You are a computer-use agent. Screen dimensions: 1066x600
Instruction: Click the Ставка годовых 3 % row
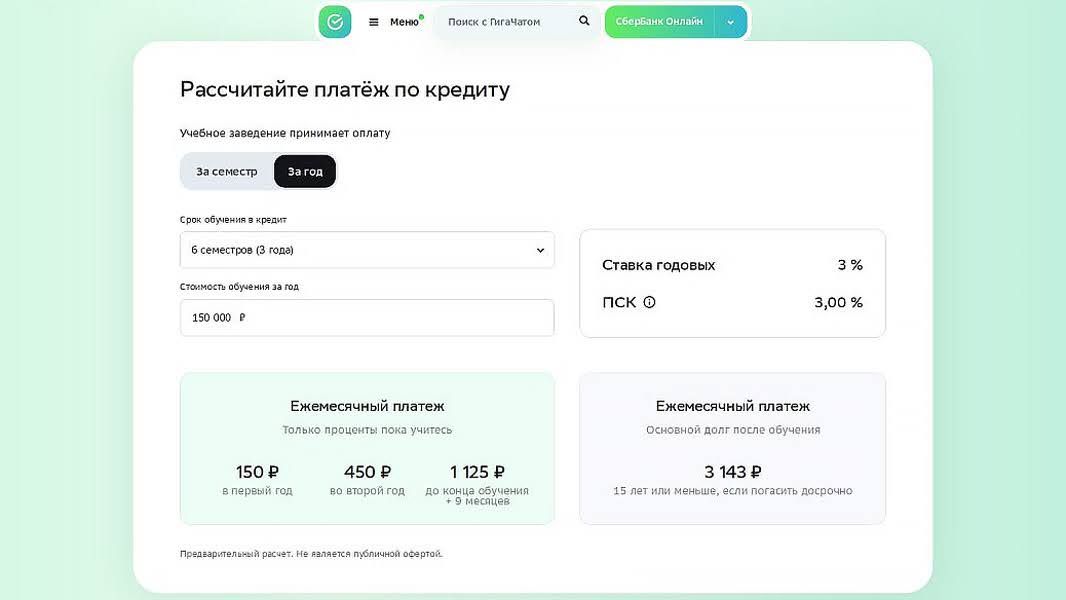[732, 265]
